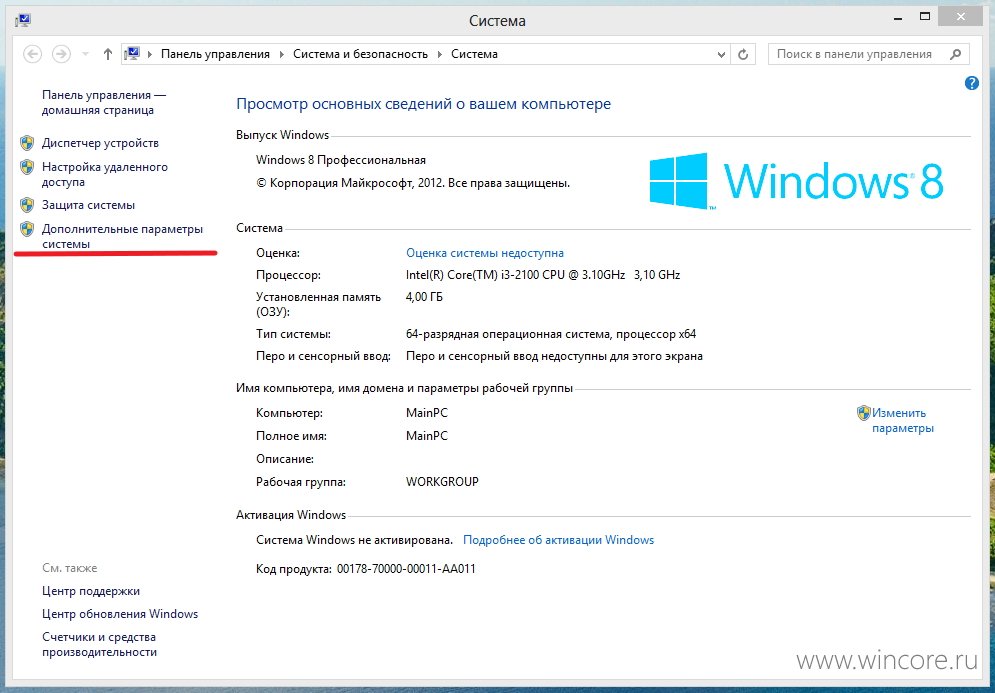995x693 pixels.
Task: Click the shield icon beside Диспетчер устройств
Action: point(27,143)
